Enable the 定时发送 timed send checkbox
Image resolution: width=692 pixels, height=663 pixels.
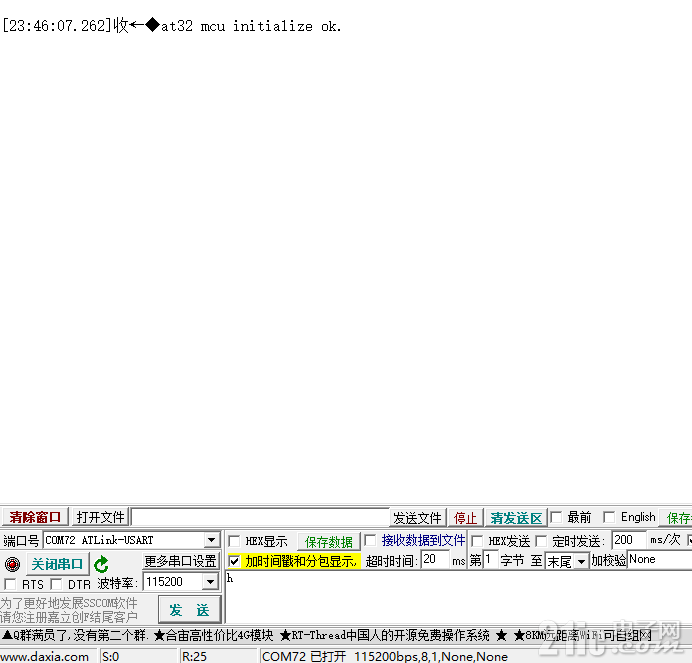pyautogui.click(x=541, y=541)
